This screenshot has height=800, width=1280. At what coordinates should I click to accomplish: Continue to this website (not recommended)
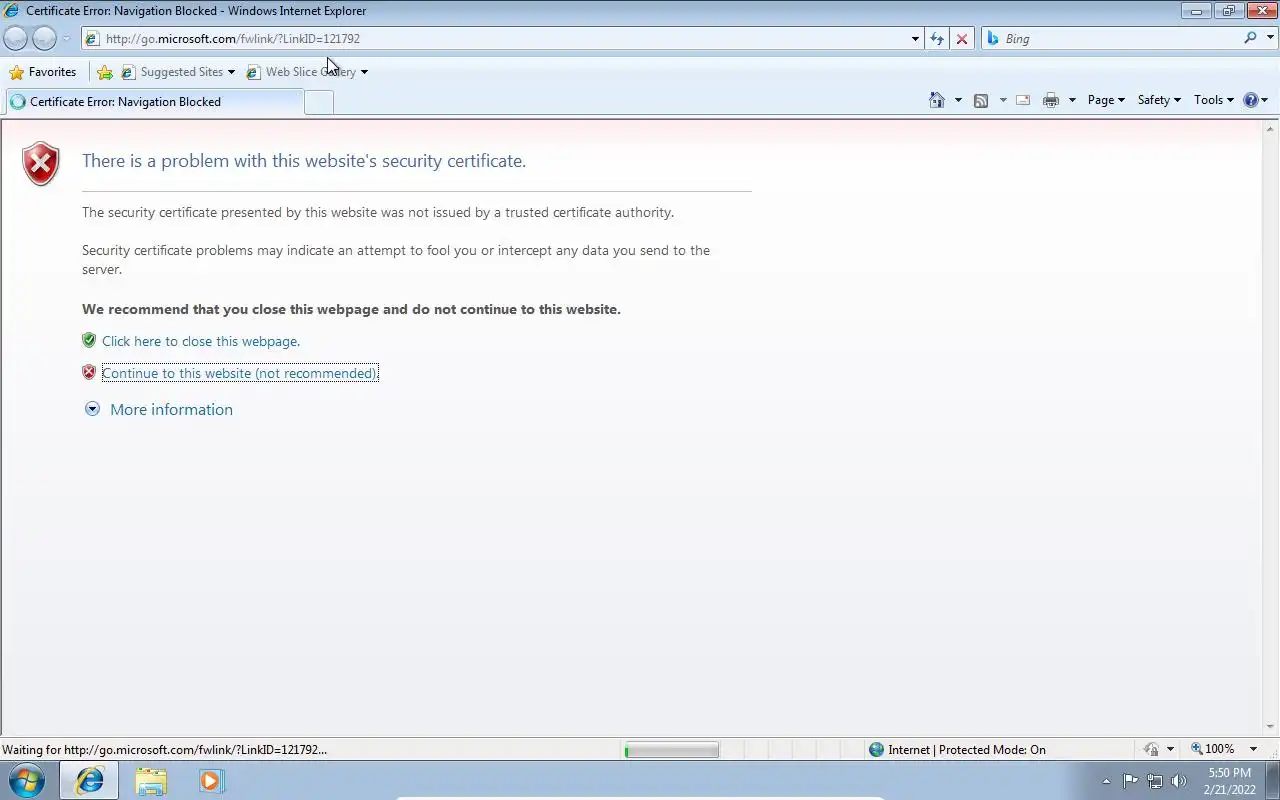click(240, 373)
